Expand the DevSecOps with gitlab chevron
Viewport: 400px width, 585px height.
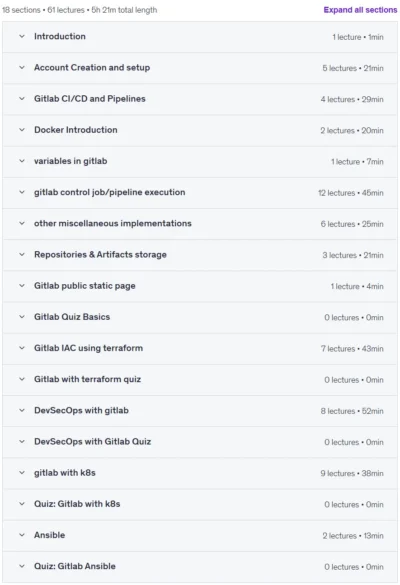pos(22,410)
